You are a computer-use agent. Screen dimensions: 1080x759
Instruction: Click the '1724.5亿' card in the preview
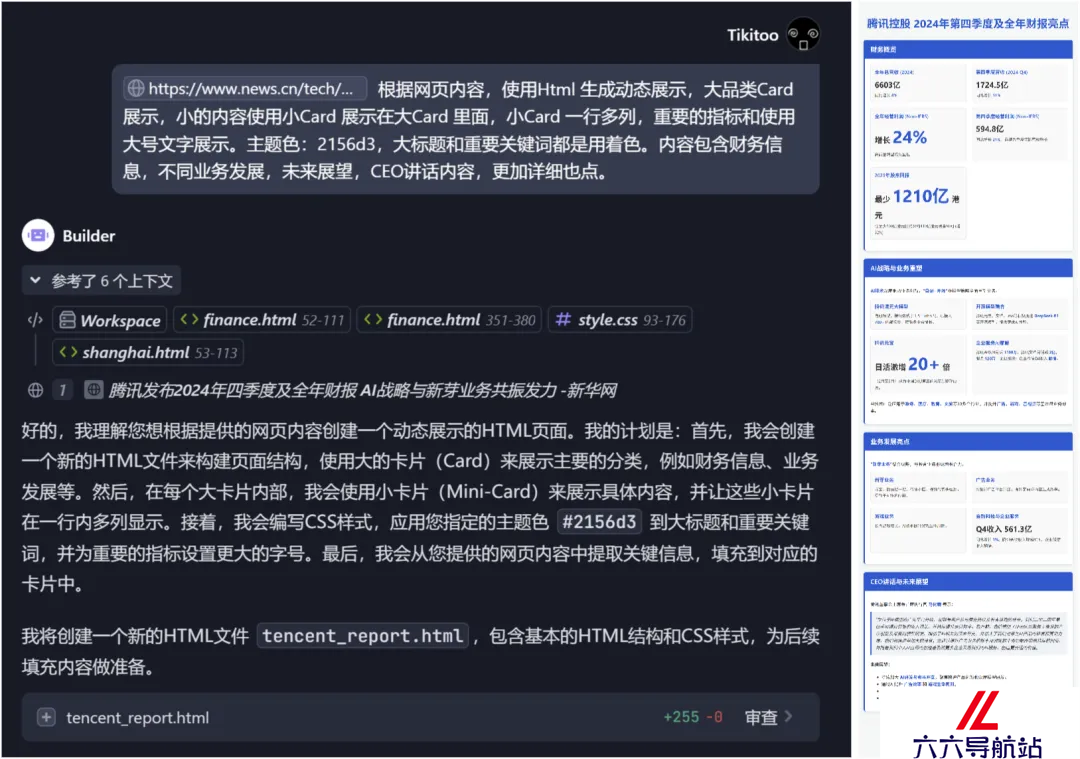(1019, 83)
